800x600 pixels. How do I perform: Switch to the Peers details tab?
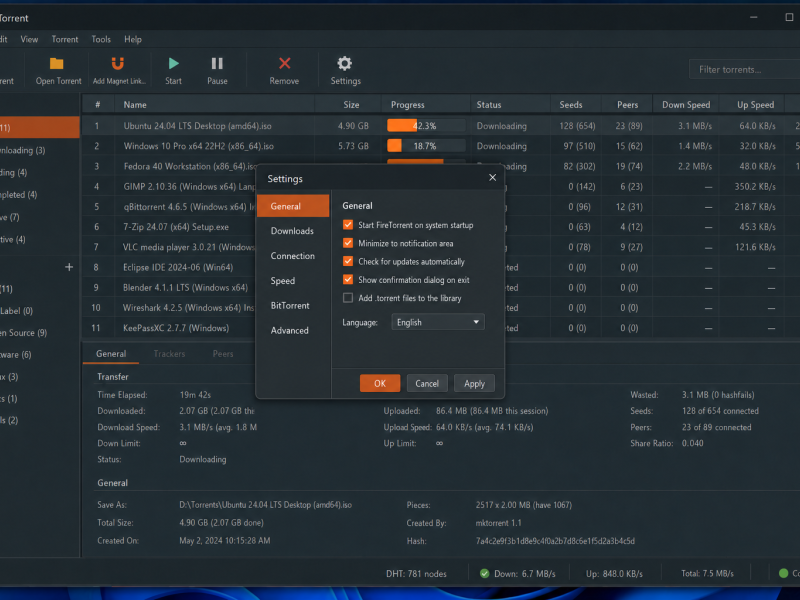[223, 354]
